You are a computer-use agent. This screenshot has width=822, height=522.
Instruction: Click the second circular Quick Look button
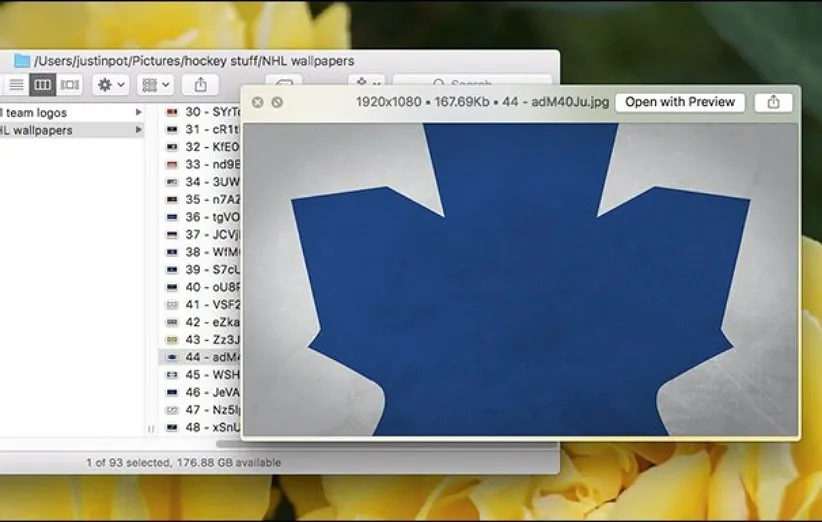[277, 102]
